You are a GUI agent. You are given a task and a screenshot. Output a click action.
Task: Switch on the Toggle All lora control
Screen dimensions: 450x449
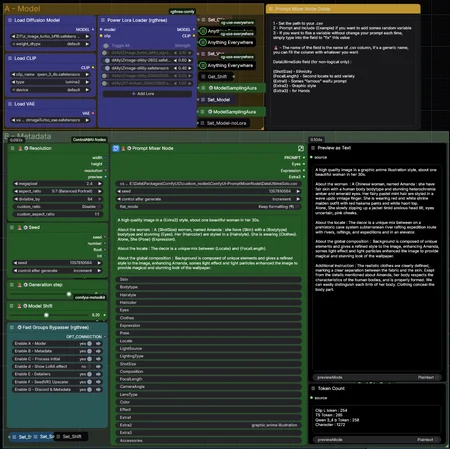(106, 46)
